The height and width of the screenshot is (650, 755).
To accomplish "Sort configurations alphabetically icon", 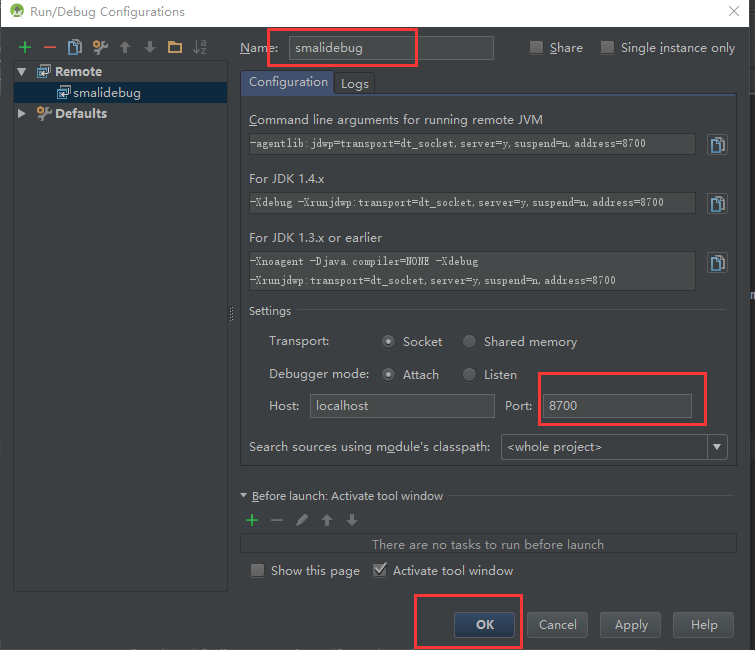I will [200, 47].
